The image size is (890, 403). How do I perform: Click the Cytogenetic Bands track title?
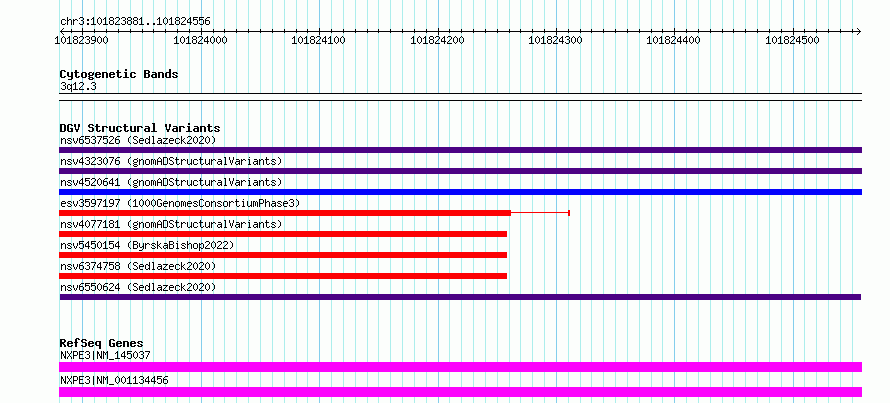(x=119, y=74)
